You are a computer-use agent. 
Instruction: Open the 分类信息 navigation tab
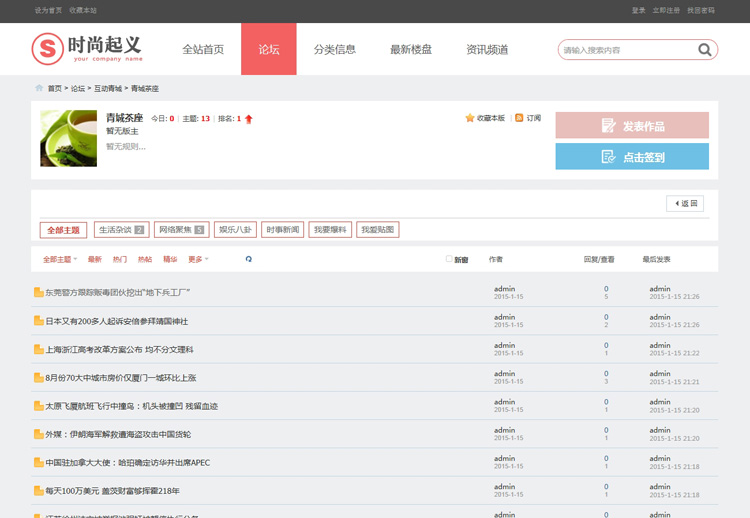click(x=334, y=49)
